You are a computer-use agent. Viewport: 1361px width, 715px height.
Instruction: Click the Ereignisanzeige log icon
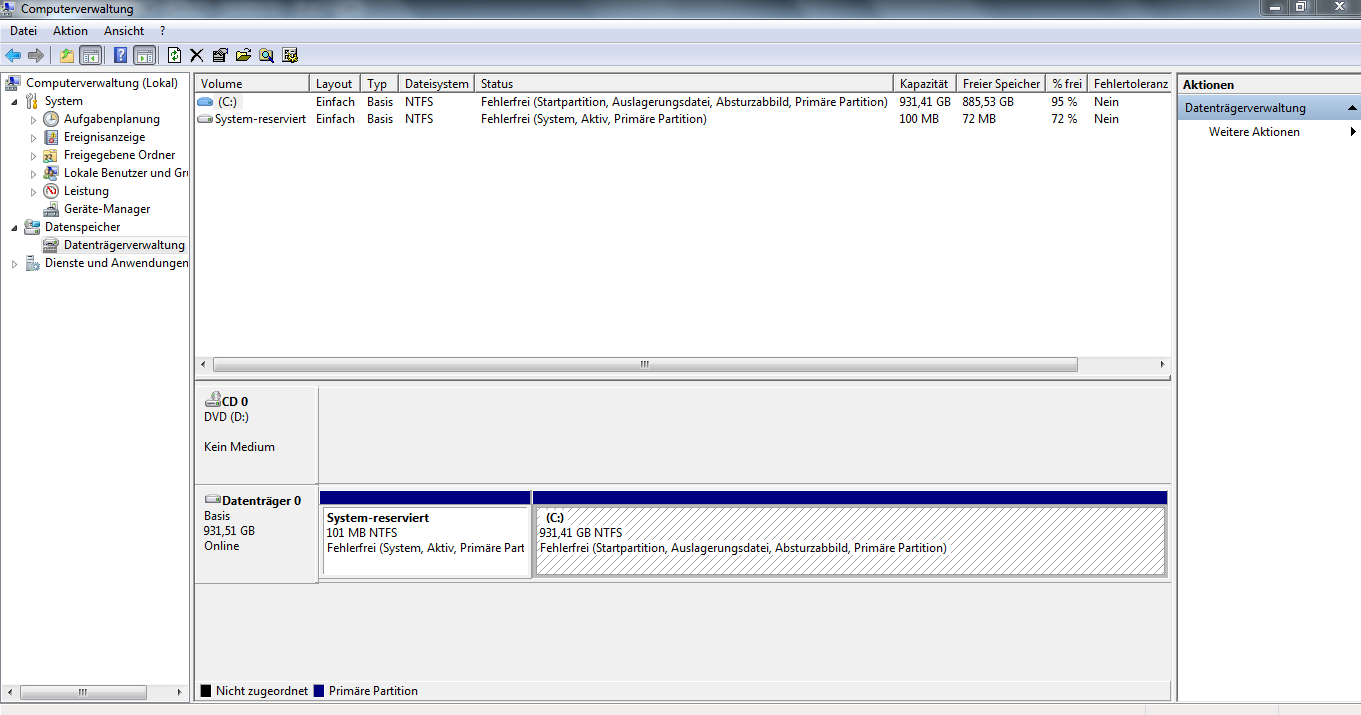[51, 137]
